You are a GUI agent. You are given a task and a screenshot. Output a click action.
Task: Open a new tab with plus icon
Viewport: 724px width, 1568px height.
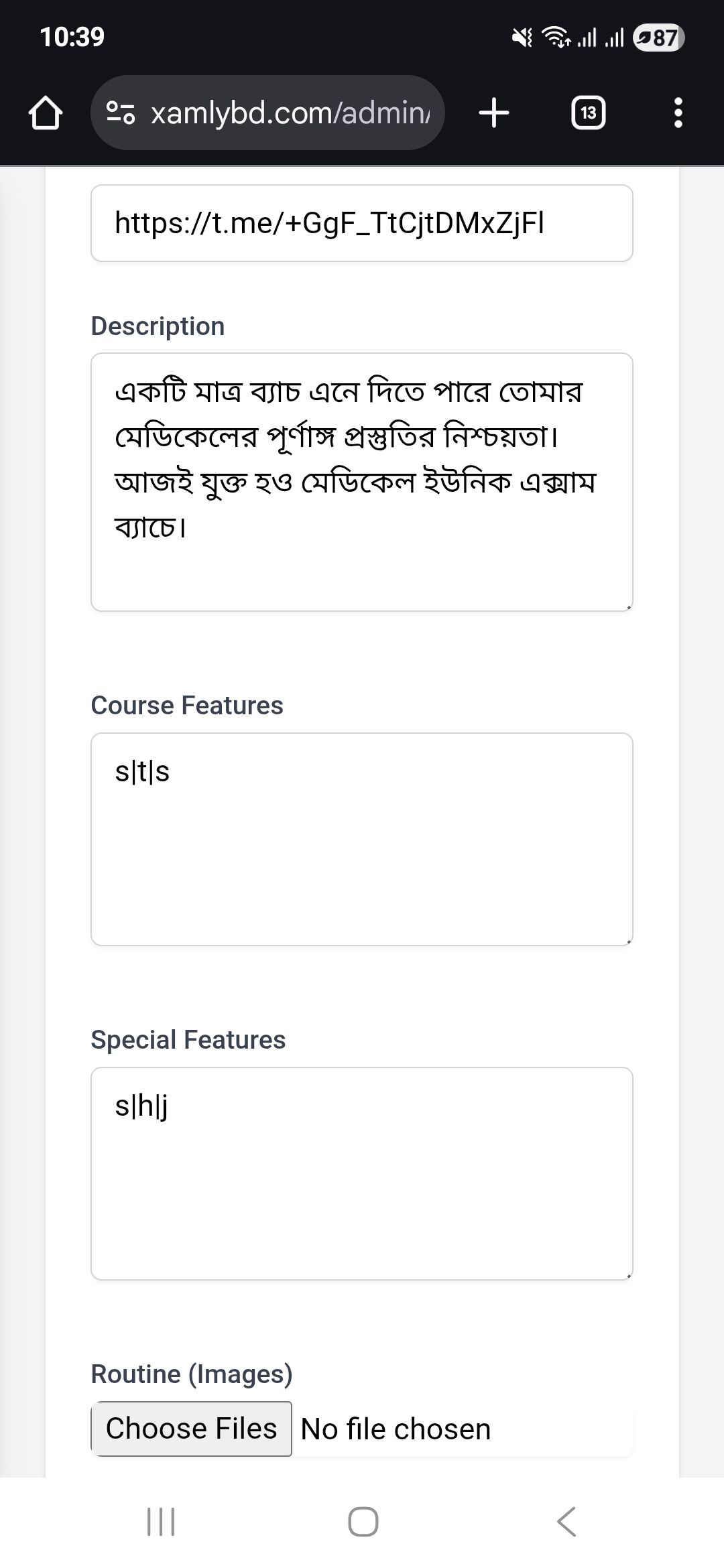(x=494, y=113)
